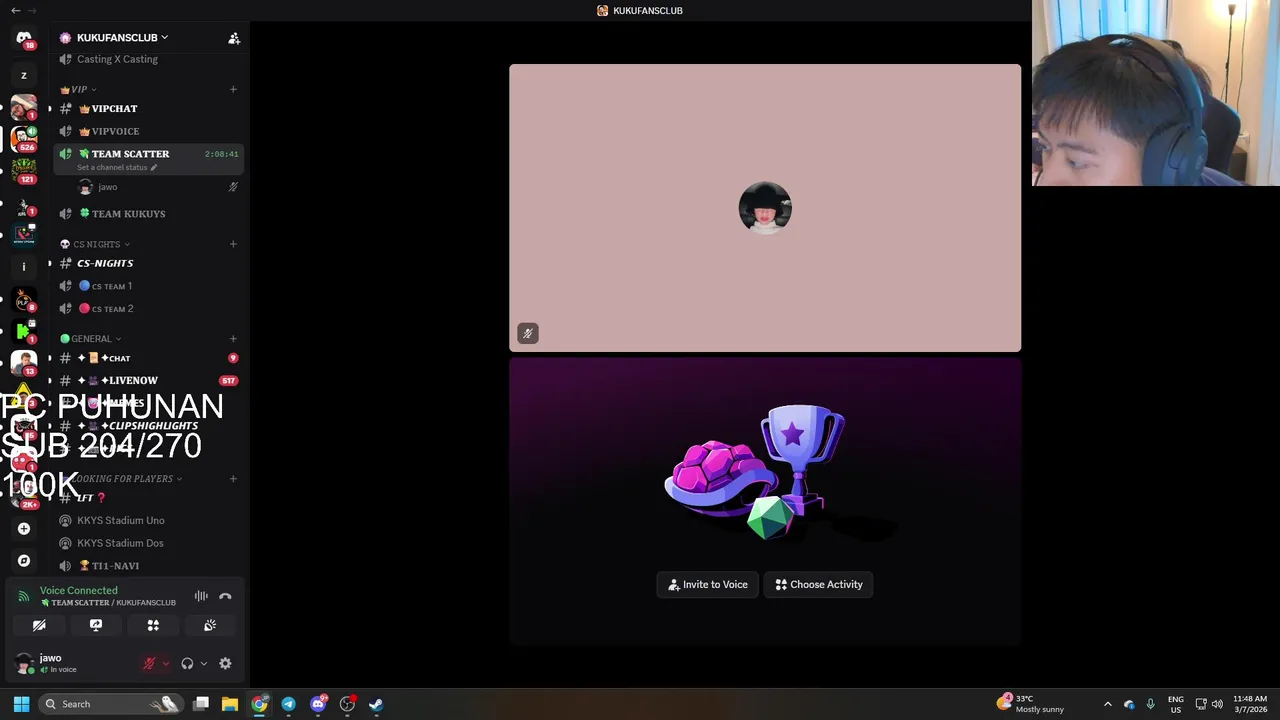Open the VIPCHAT text channel

pos(149,108)
